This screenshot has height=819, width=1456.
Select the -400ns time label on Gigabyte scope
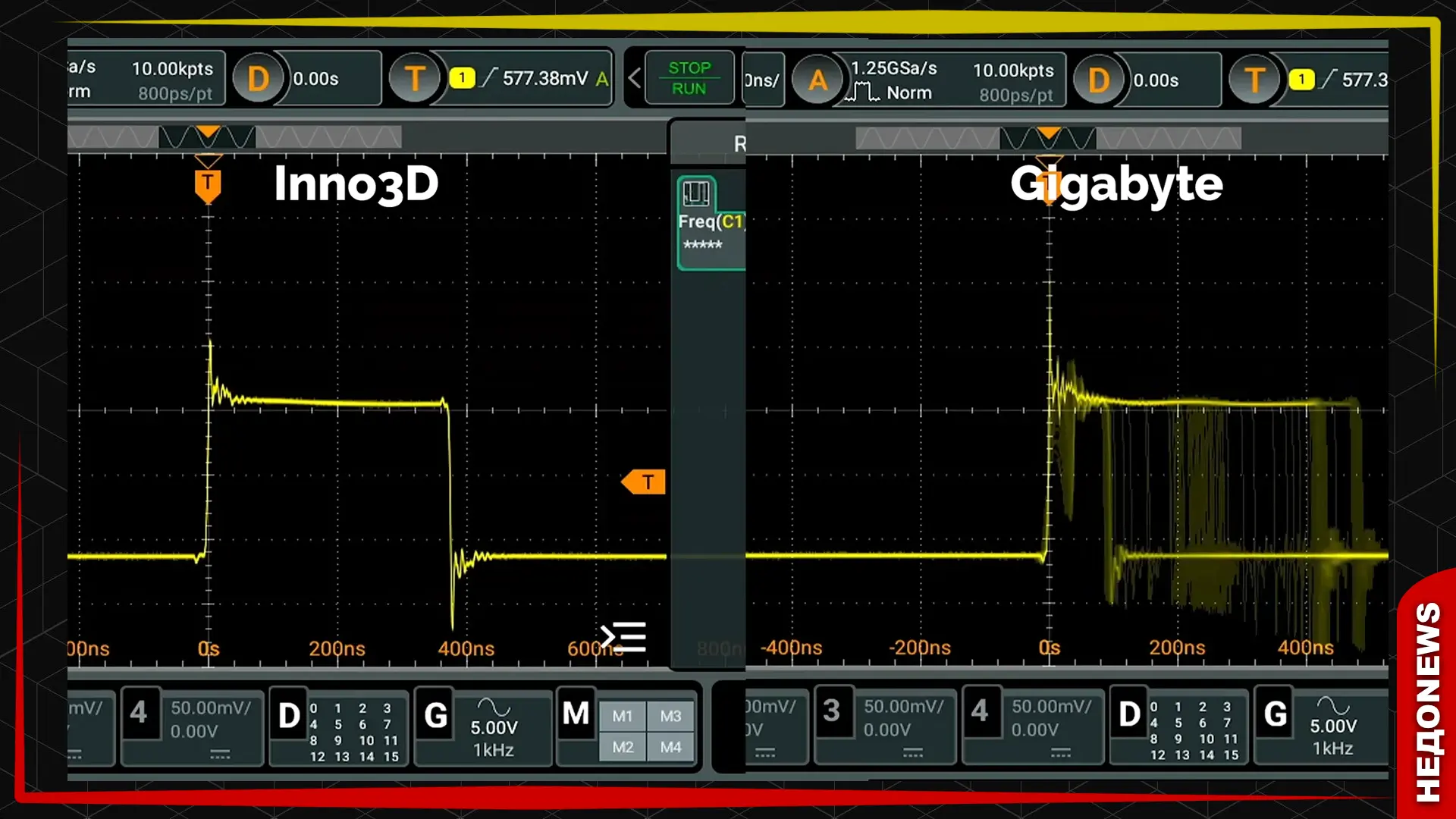(791, 648)
